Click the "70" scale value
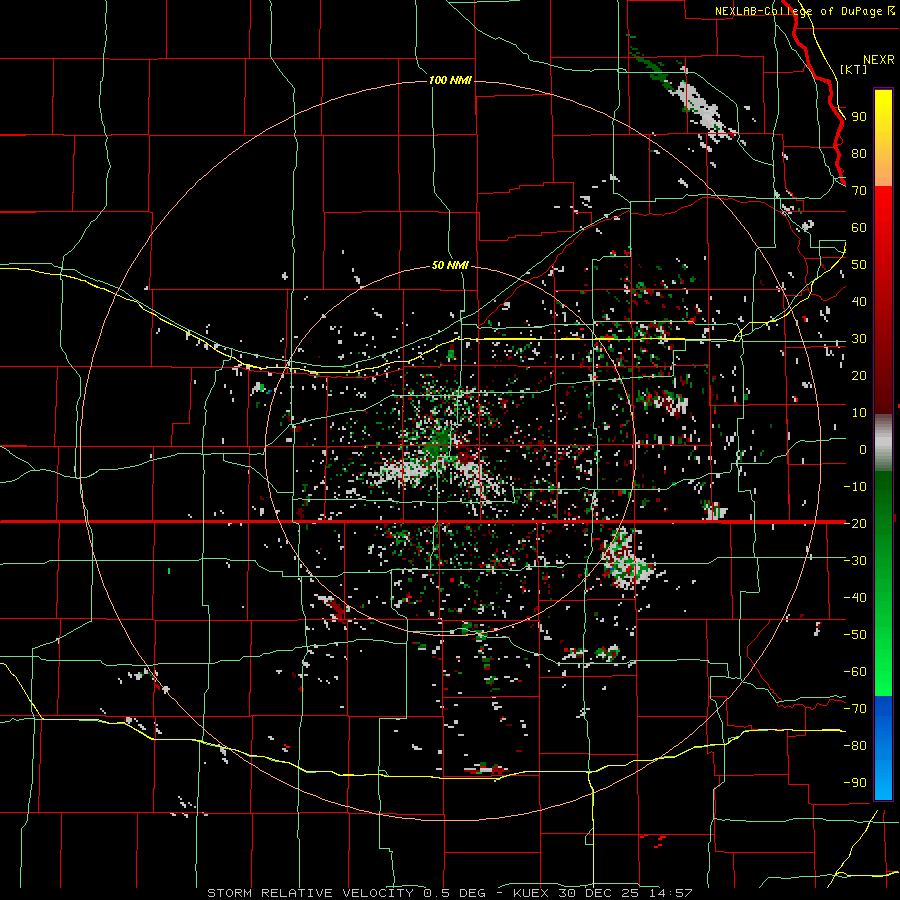The width and height of the screenshot is (900, 900). 859,191
